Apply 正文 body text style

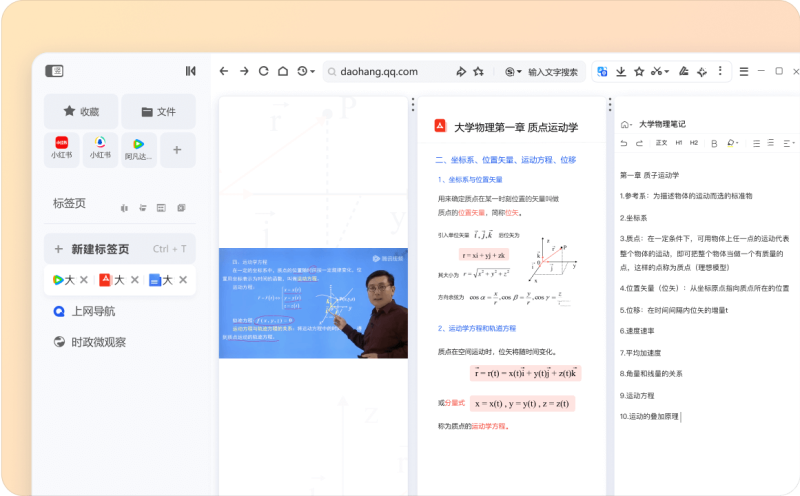(x=661, y=143)
